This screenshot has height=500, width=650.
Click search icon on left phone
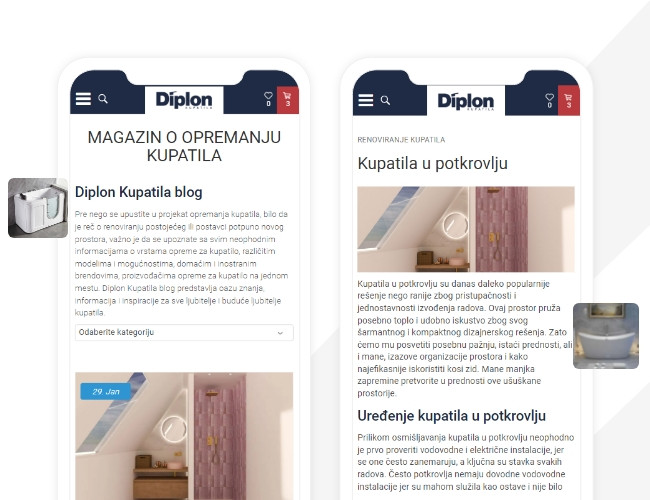103,99
